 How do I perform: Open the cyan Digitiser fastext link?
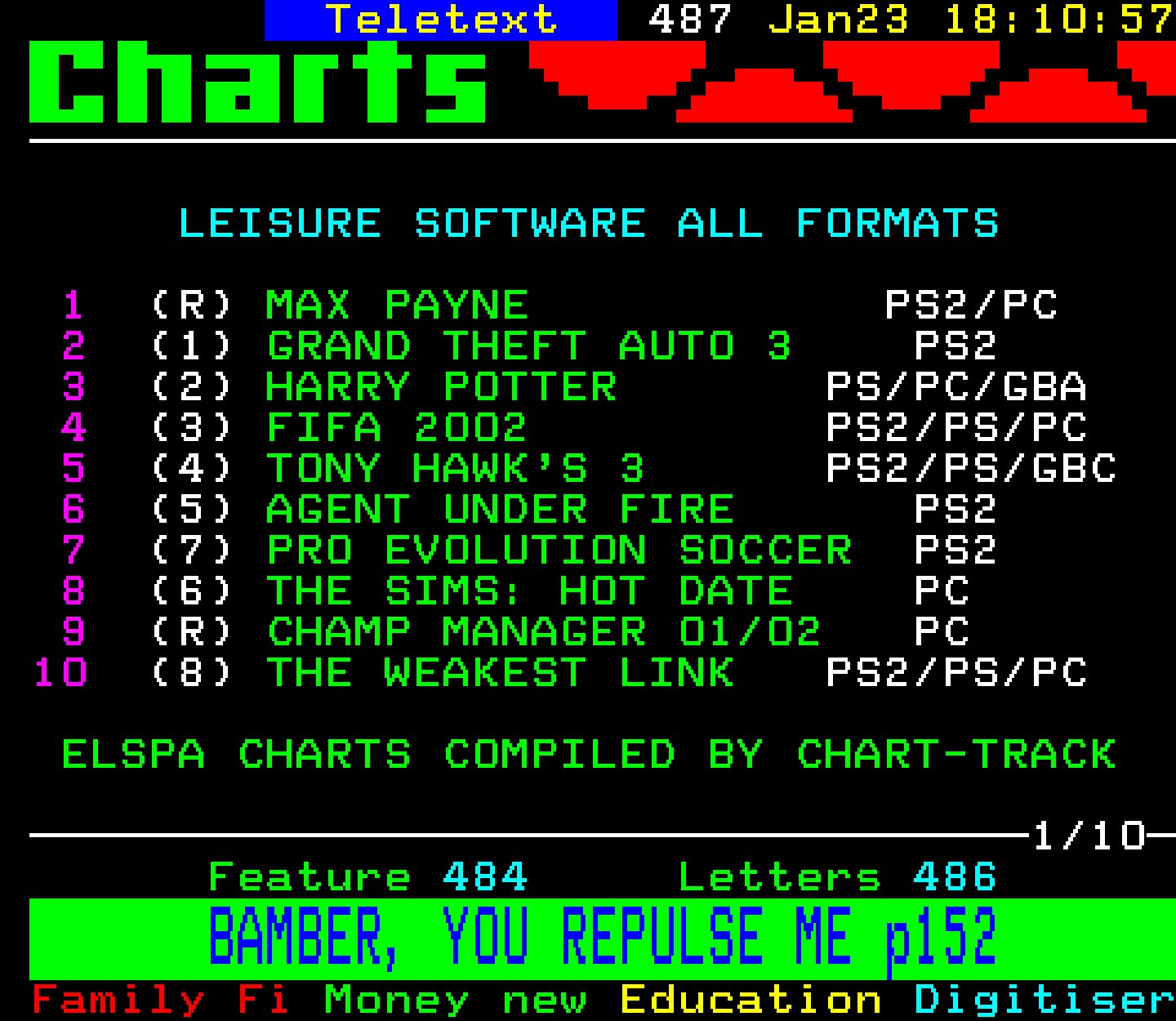click(1045, 1000)
